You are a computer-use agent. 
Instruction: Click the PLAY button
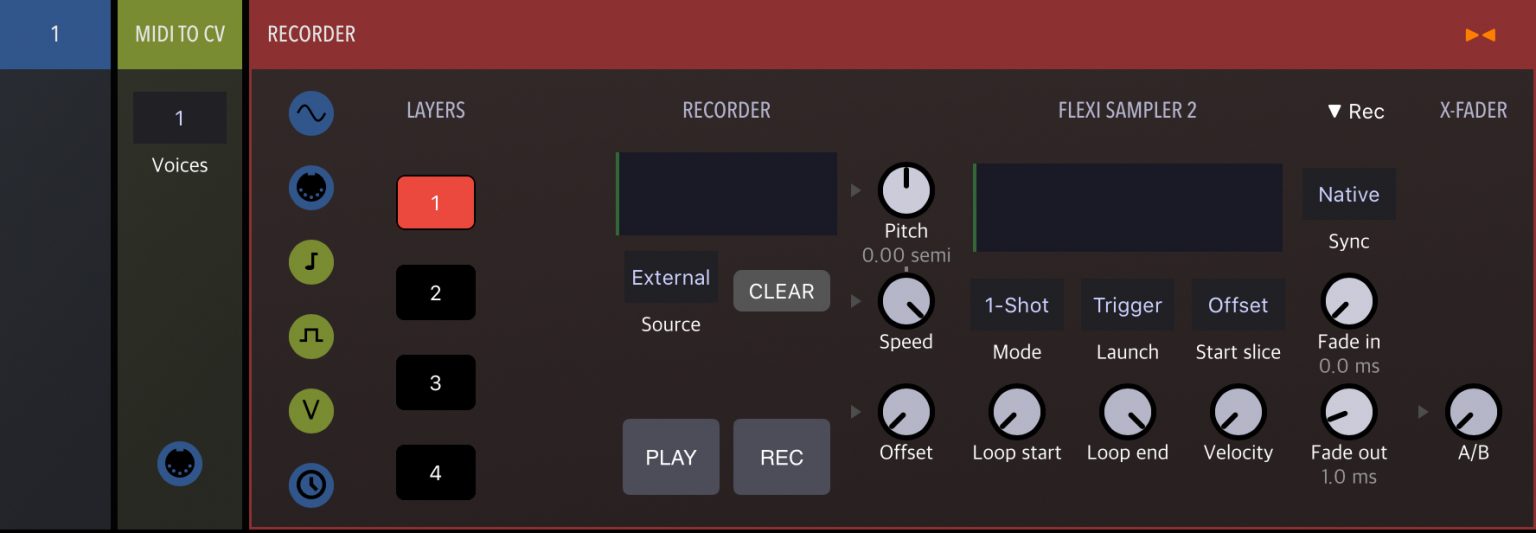[x=671, y=457]
